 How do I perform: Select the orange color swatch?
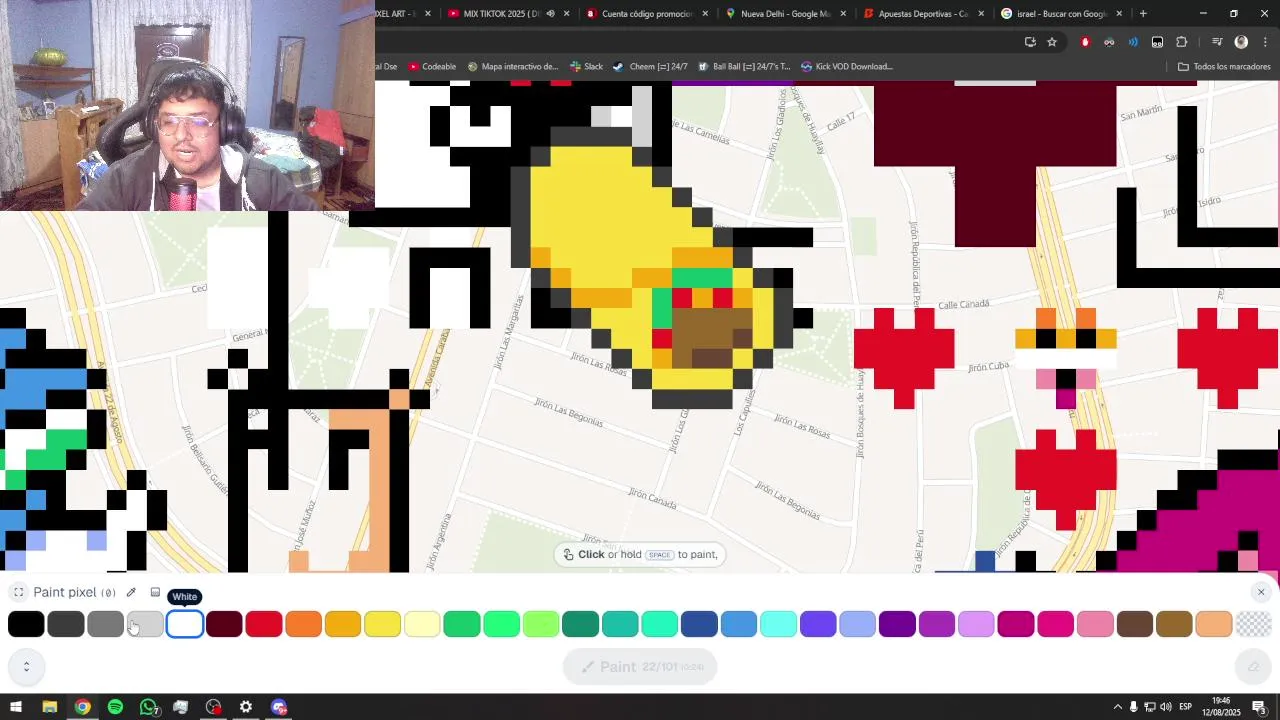click(304, 624)
